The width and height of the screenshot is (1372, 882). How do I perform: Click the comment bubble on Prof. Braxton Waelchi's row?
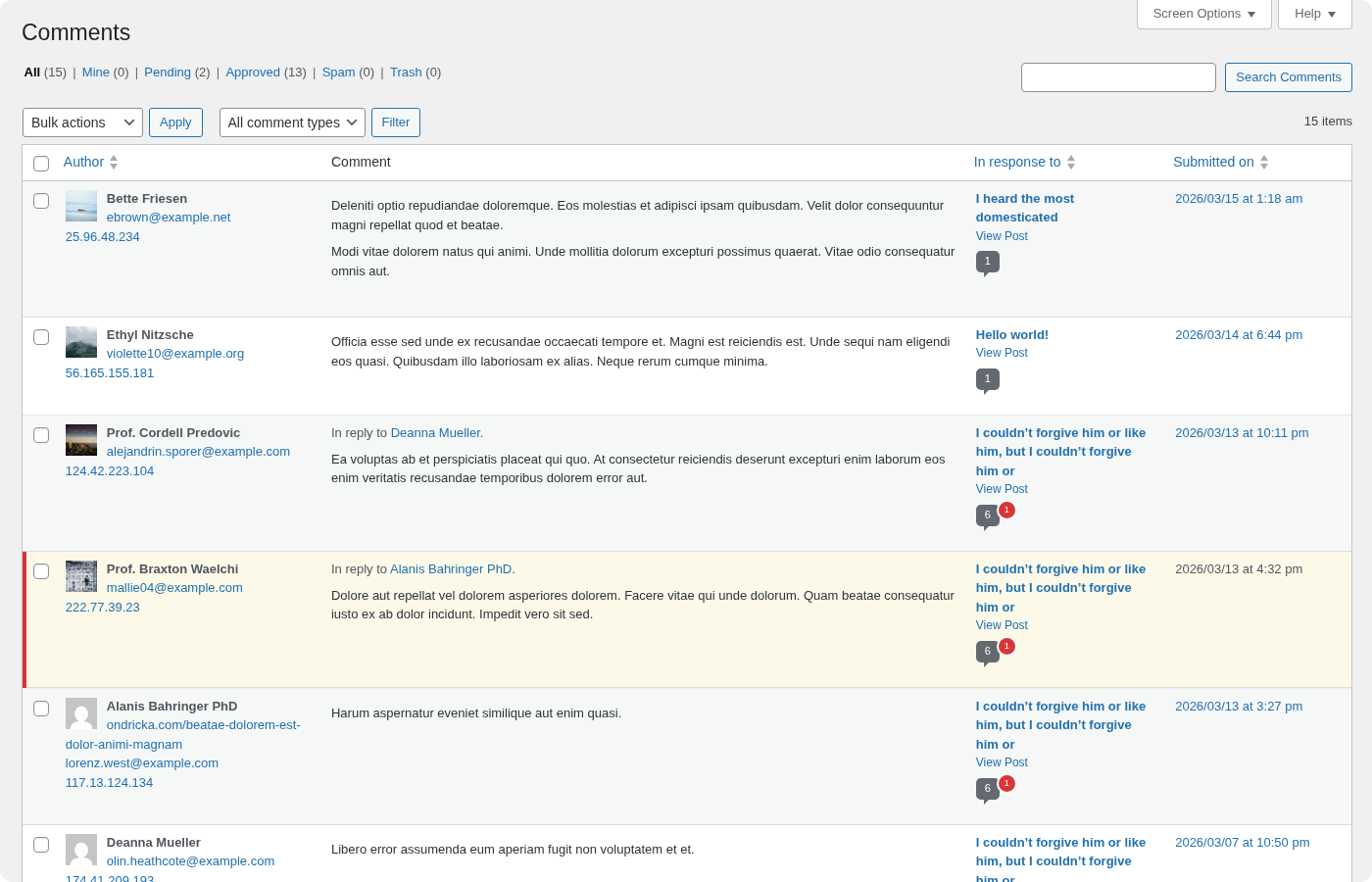click(x=987, y=651)
